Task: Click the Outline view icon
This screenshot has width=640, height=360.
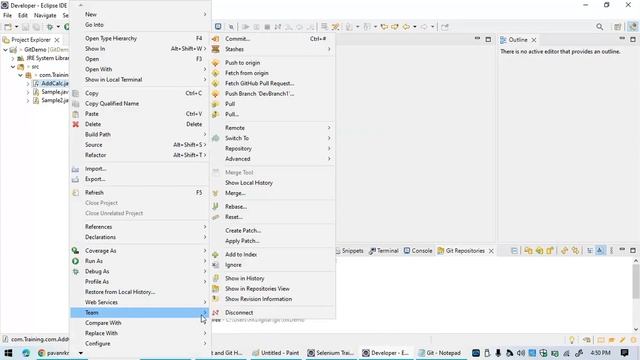Action: click(x=503, y=40)
